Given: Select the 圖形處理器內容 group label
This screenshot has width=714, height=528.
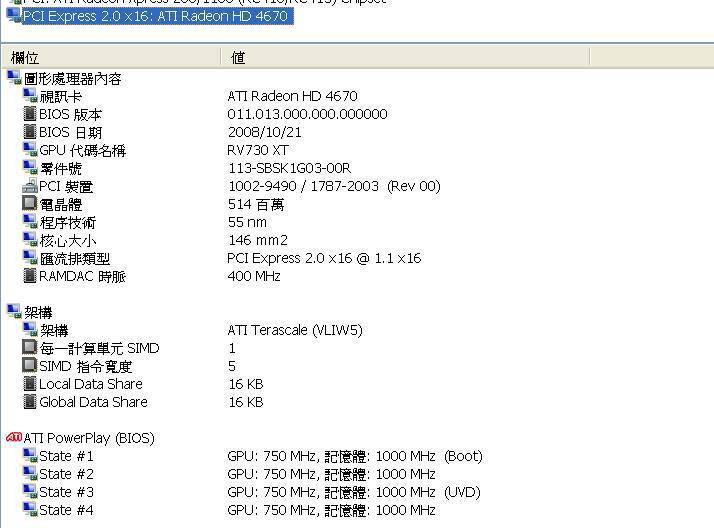Looking at the screenshot, I should click(x=72, y=79).
